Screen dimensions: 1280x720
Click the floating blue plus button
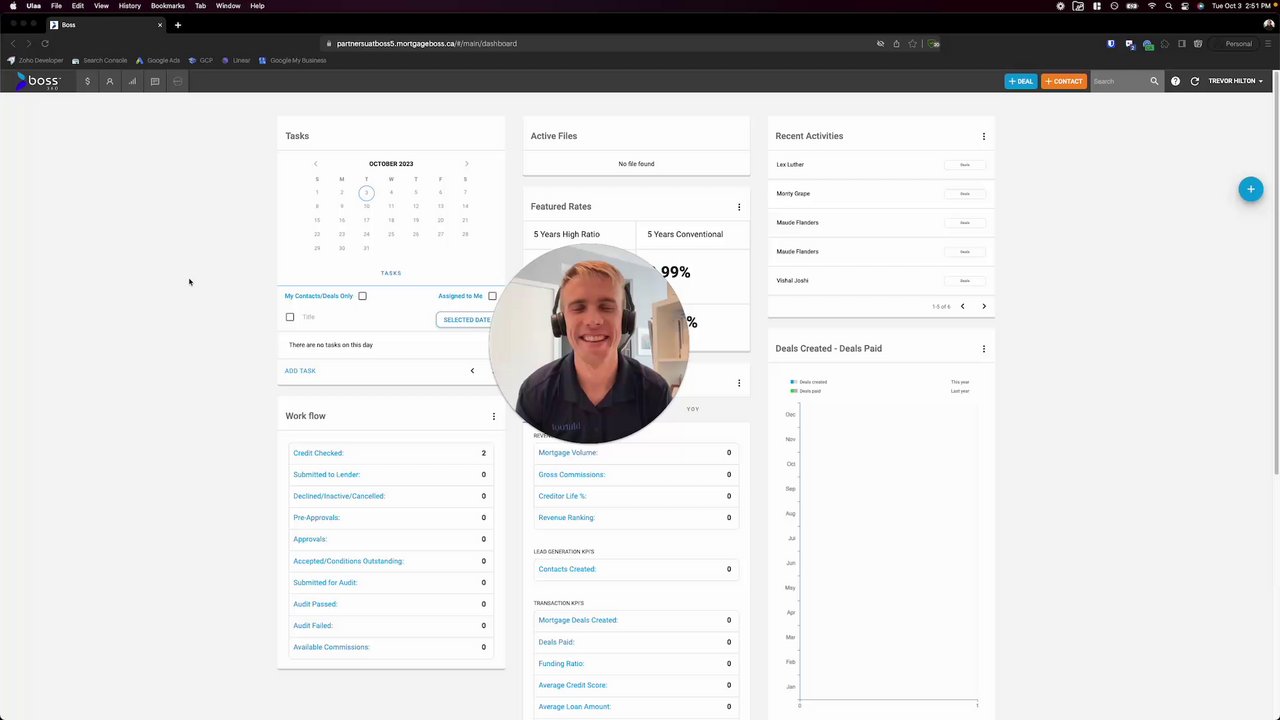click(x=1250, y=189)
